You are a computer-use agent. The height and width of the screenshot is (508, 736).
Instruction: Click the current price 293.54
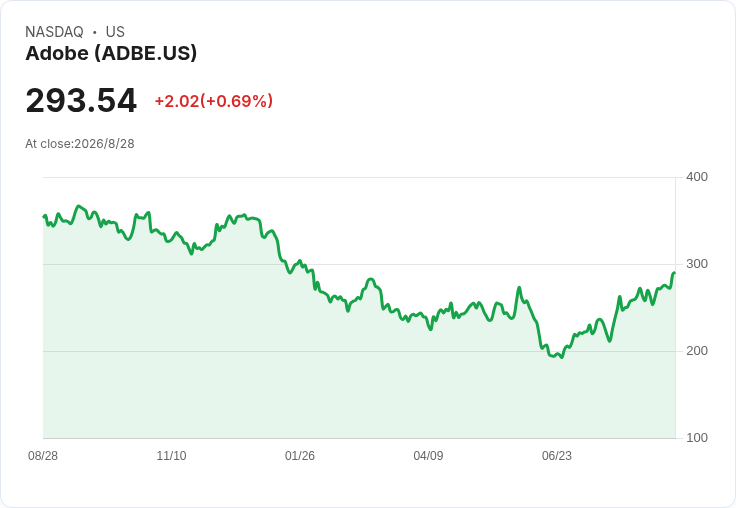(81, 100)
